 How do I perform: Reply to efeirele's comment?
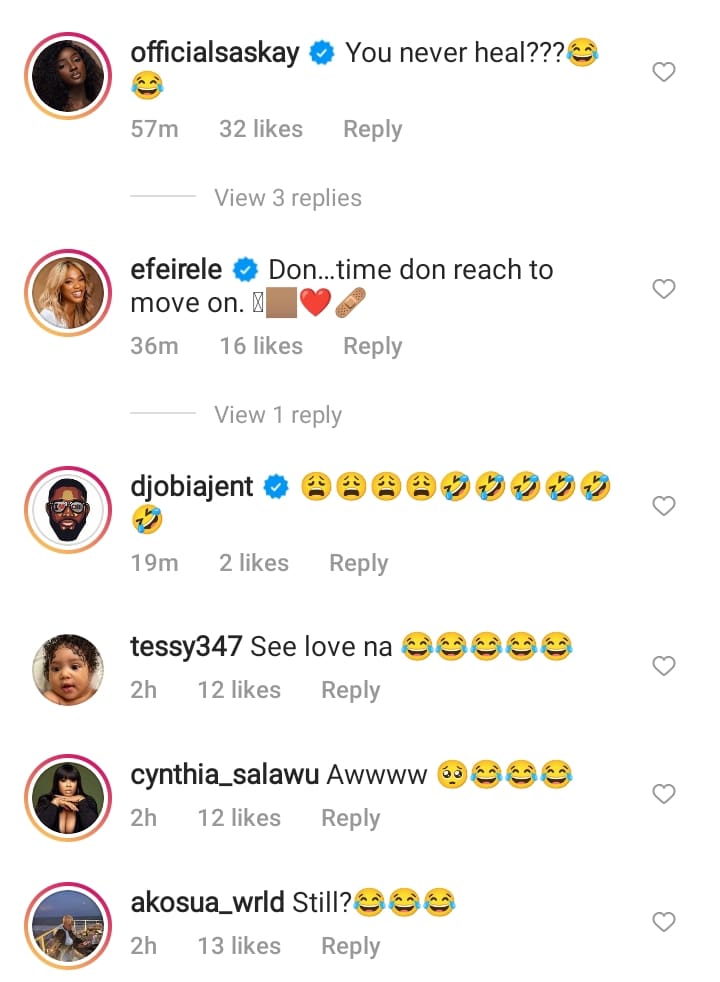coord(372,346)
